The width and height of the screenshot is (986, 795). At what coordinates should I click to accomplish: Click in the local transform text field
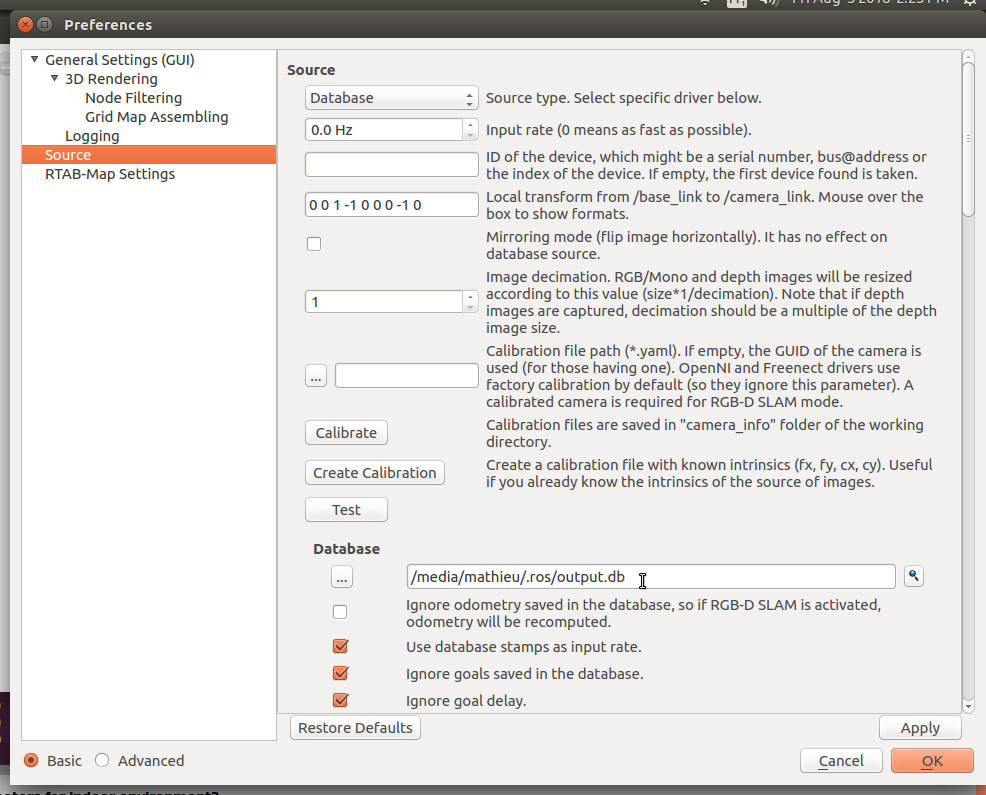[392, 205]
